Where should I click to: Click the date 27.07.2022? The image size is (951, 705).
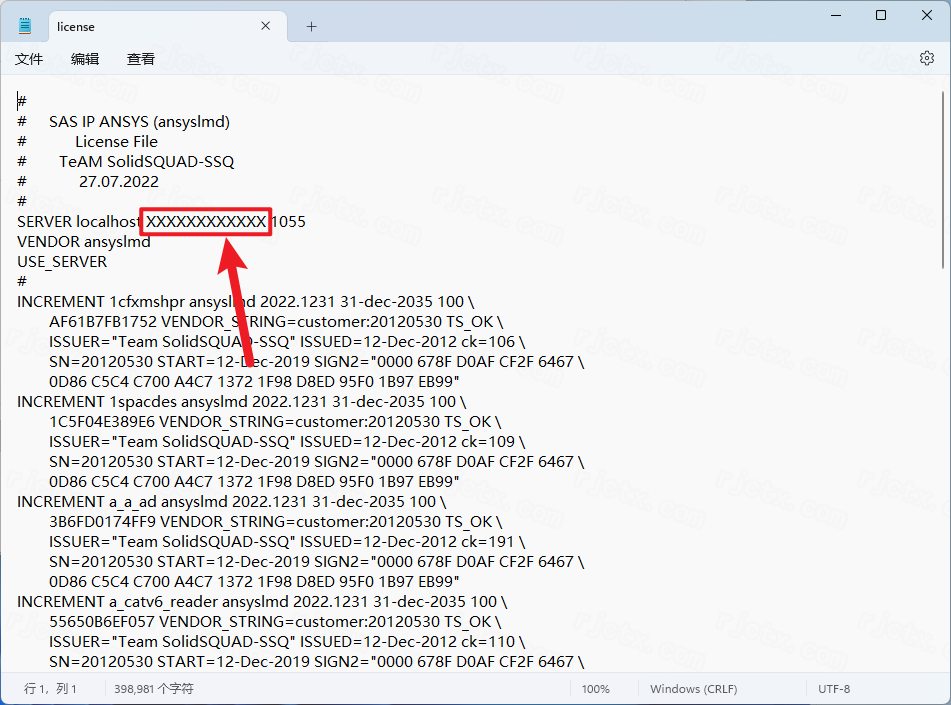pos(119,181)
